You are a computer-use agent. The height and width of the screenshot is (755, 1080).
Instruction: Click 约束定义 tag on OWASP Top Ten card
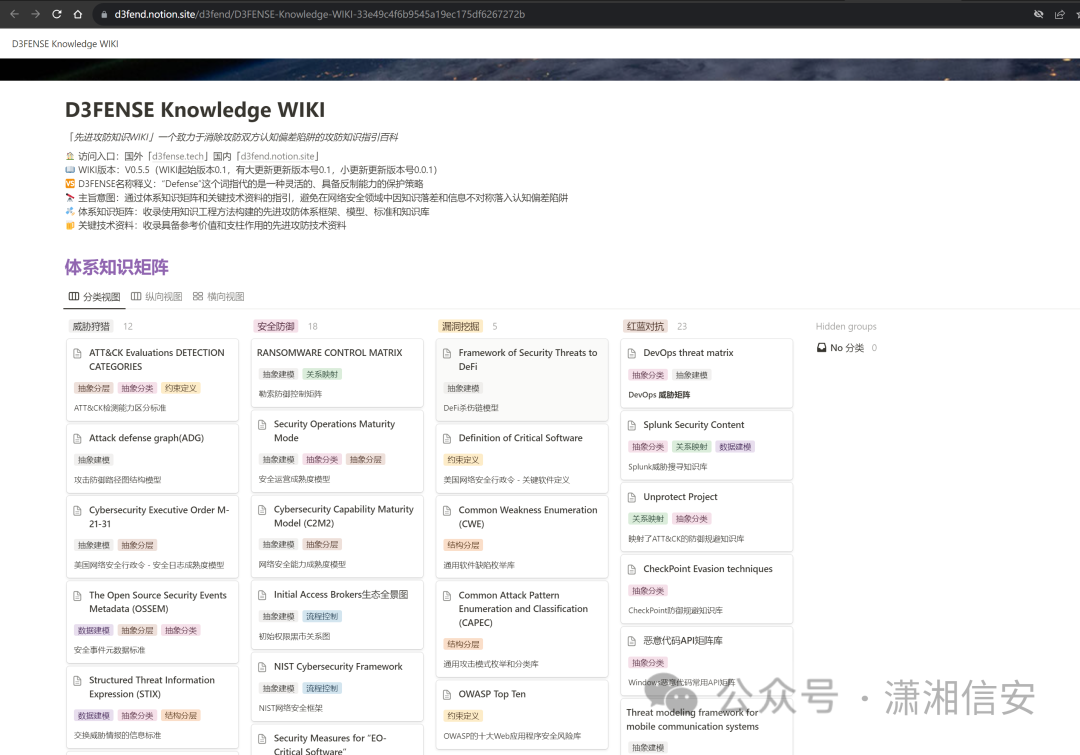(463, 716)
